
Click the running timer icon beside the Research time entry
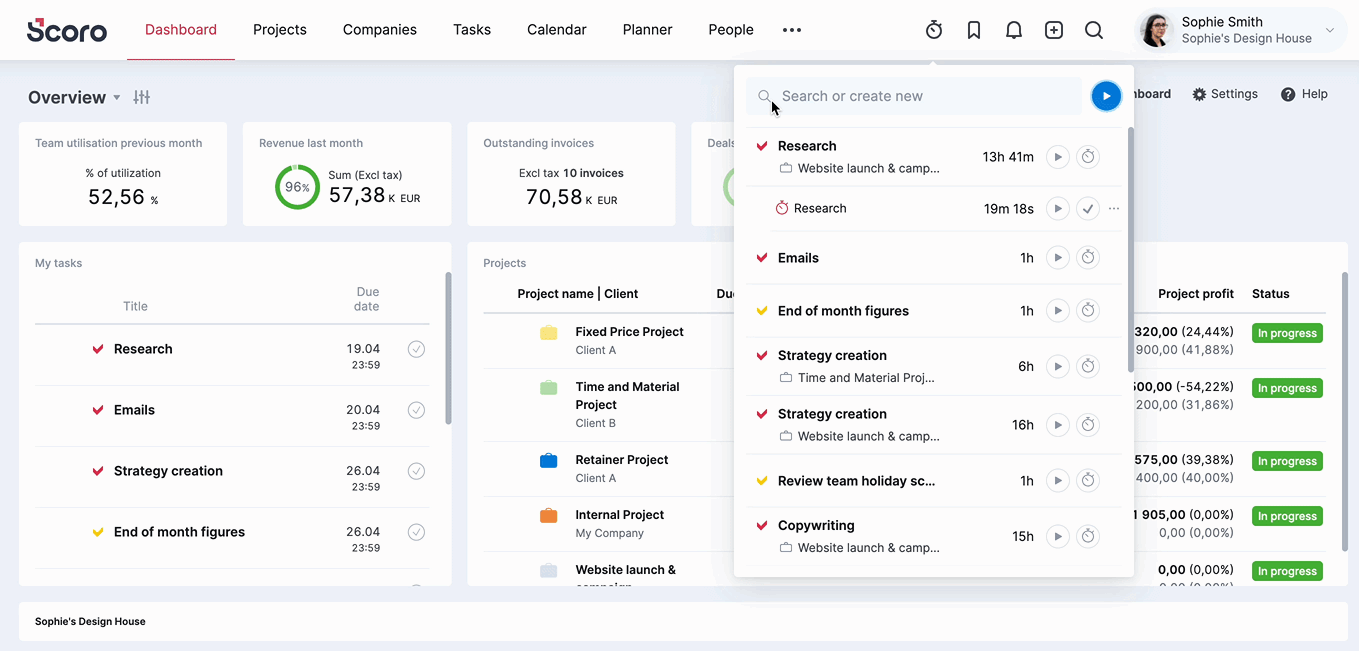(x=782, y=208)
